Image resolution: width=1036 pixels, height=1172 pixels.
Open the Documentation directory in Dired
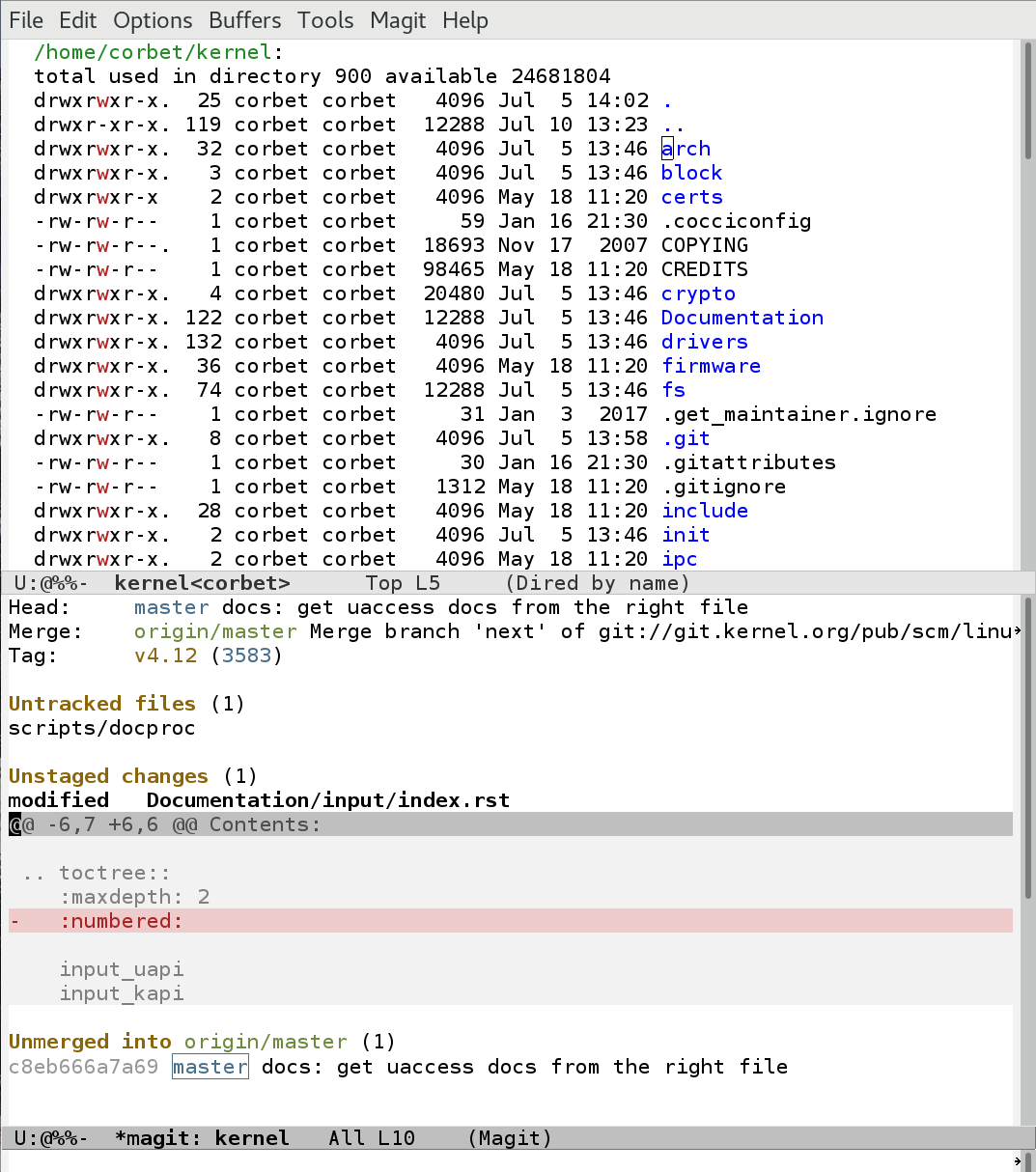(x=742, y=318)
